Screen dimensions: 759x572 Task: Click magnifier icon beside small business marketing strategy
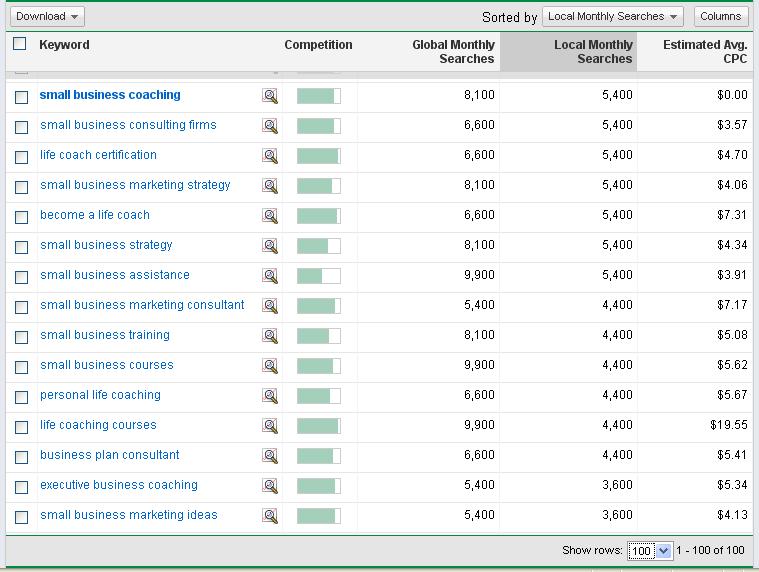pyautogui.click(x=270, y=186)
